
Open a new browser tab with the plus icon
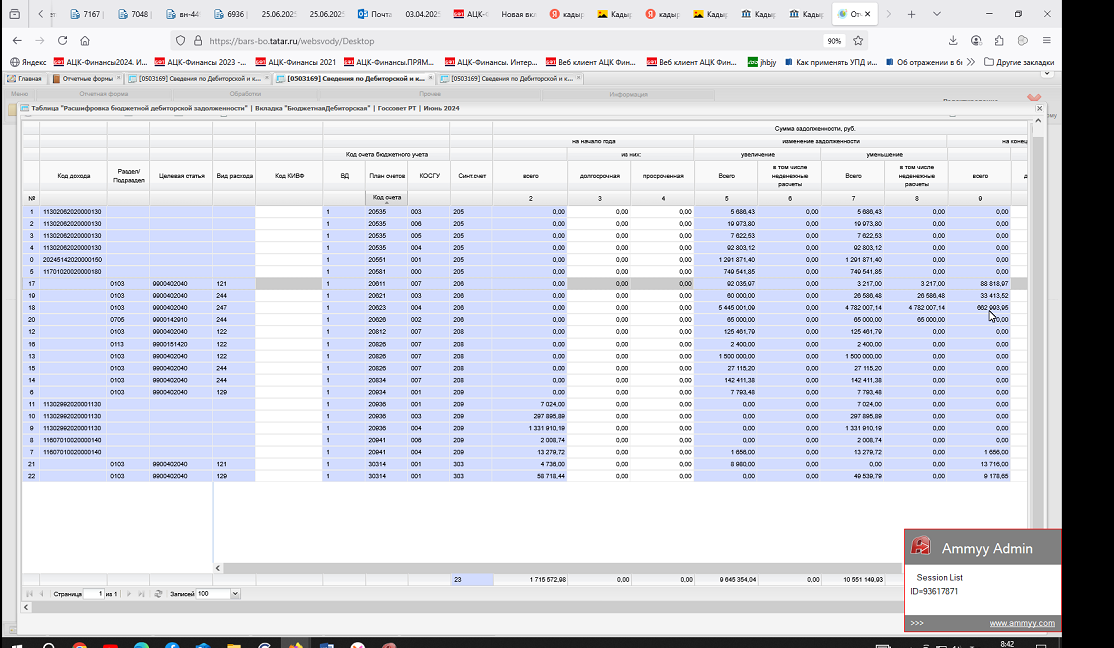(x=912, y=14)
